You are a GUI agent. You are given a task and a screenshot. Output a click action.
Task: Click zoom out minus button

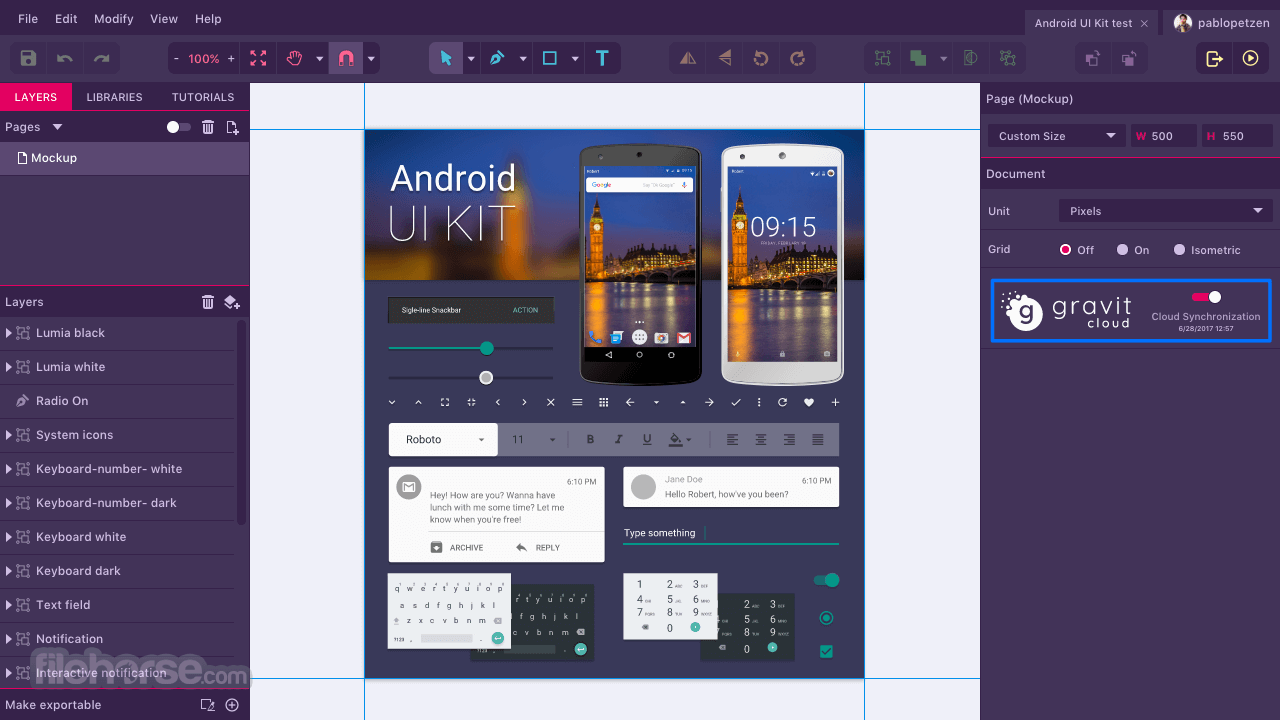[x=176, y=59]
